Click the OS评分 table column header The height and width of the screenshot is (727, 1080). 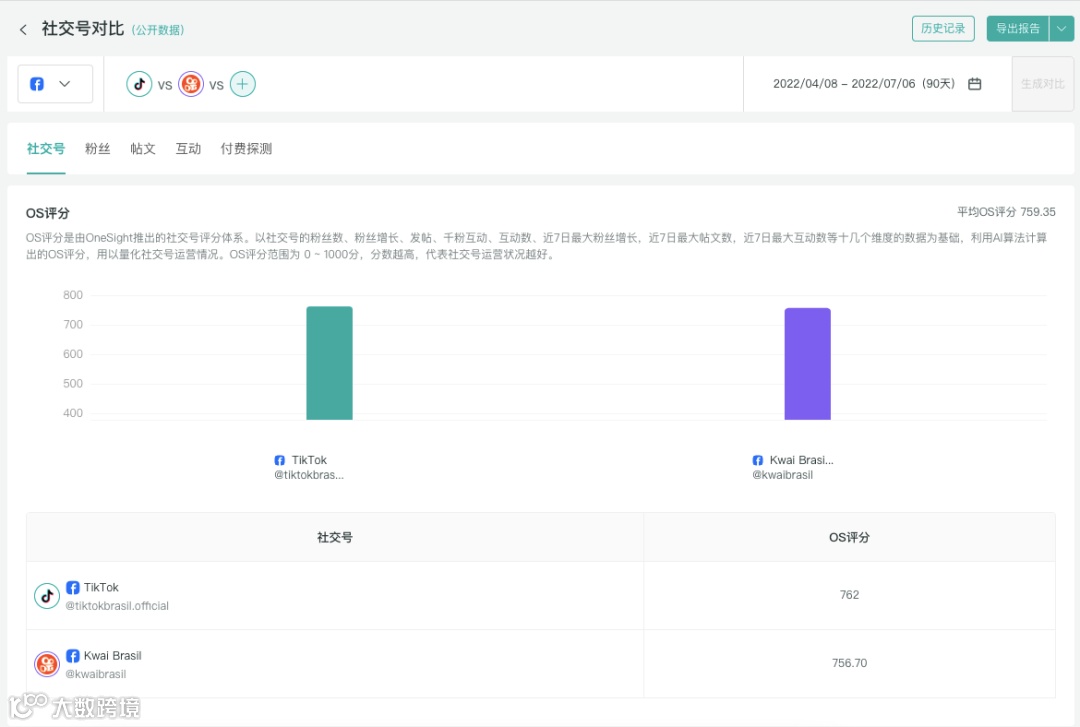(x=849, y=537)
